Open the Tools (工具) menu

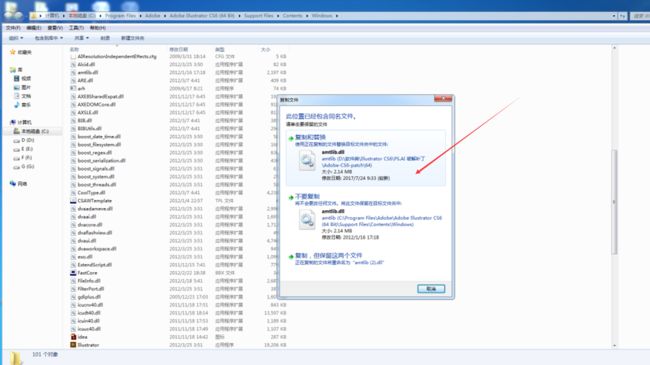click(76, 28)
